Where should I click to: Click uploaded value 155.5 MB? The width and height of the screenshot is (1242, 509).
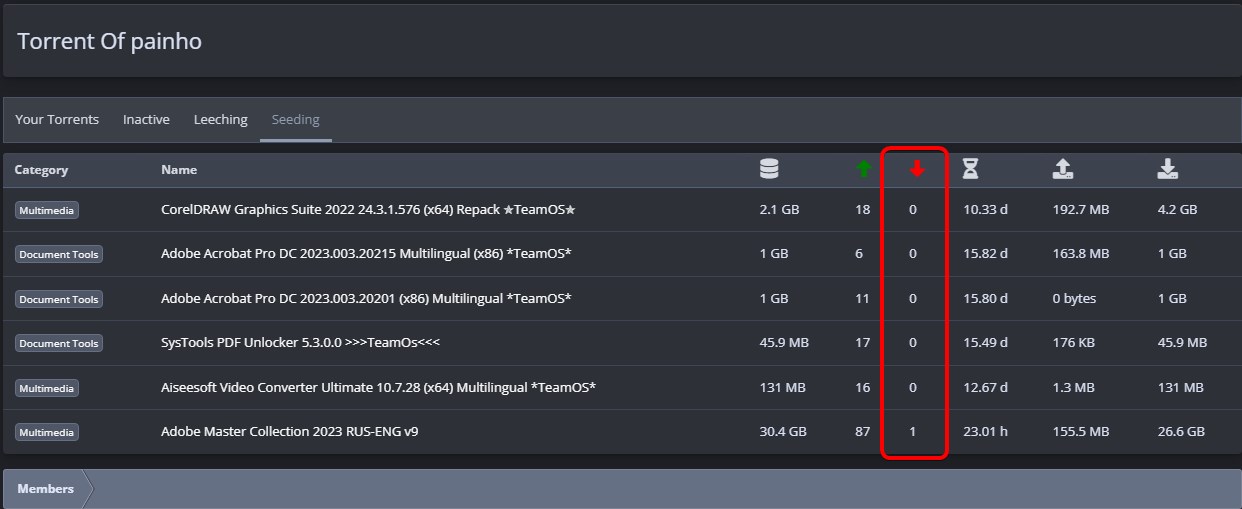[x=1081, y=432]
